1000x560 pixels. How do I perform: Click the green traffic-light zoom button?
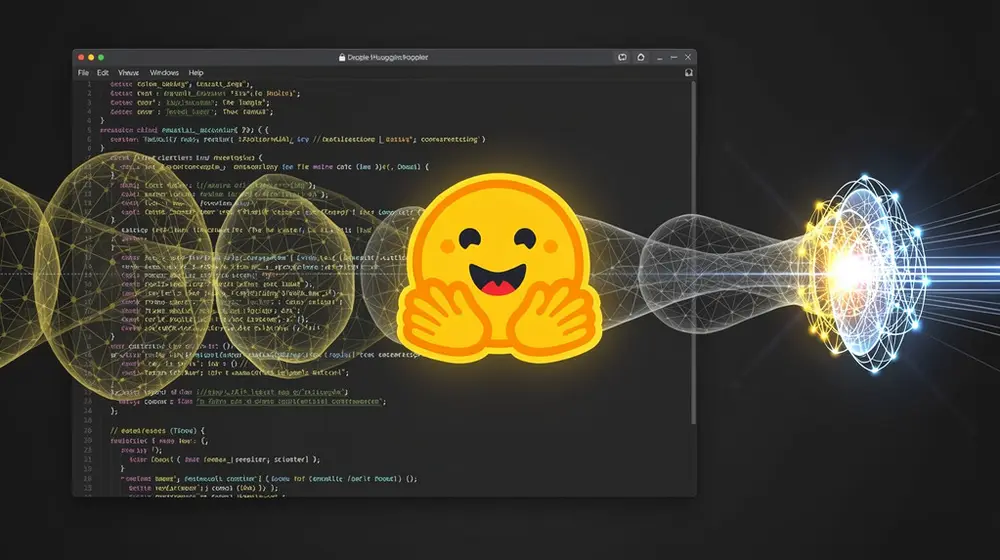point(101,57)
